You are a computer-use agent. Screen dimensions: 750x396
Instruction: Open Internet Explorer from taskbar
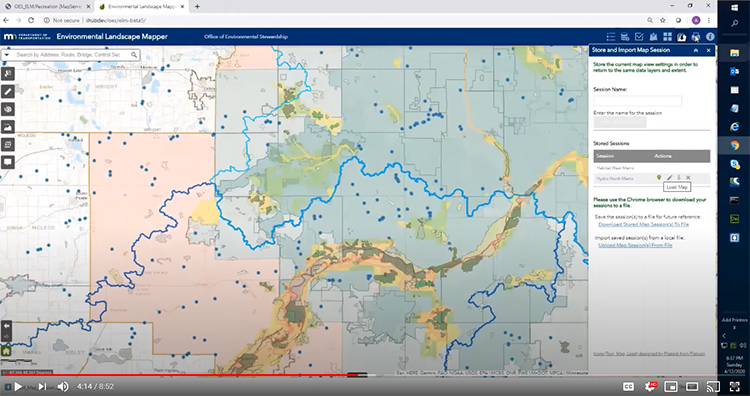pyautogui.click(x=734, y=127)
